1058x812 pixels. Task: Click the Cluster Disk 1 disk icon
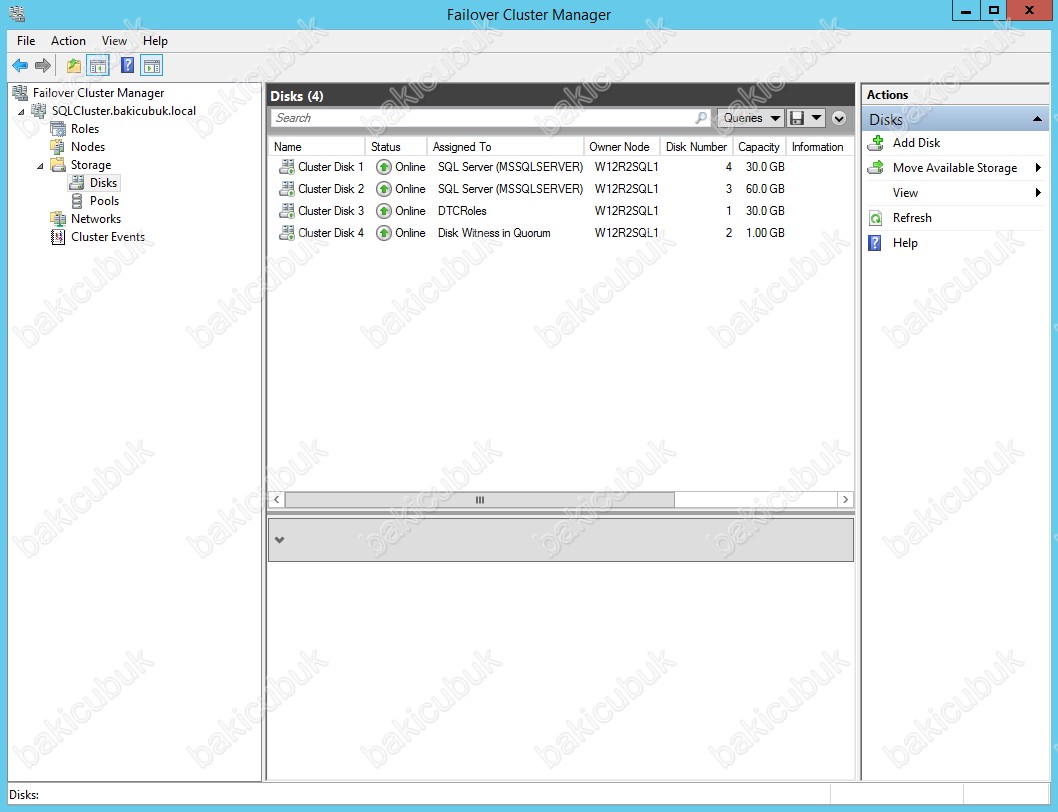coord(287,167)
